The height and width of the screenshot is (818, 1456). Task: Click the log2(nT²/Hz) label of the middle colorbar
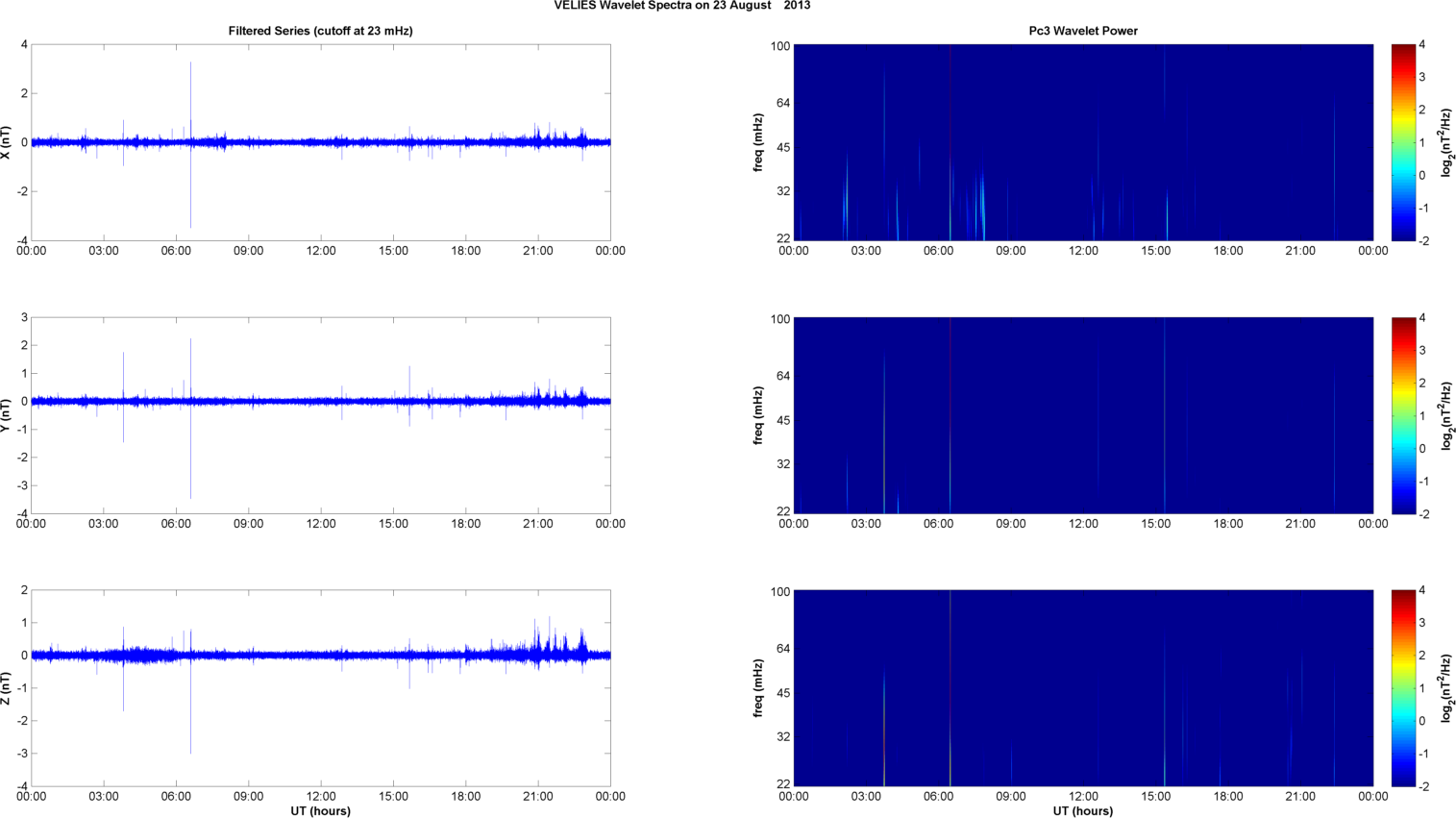[x=1446, y=415]
